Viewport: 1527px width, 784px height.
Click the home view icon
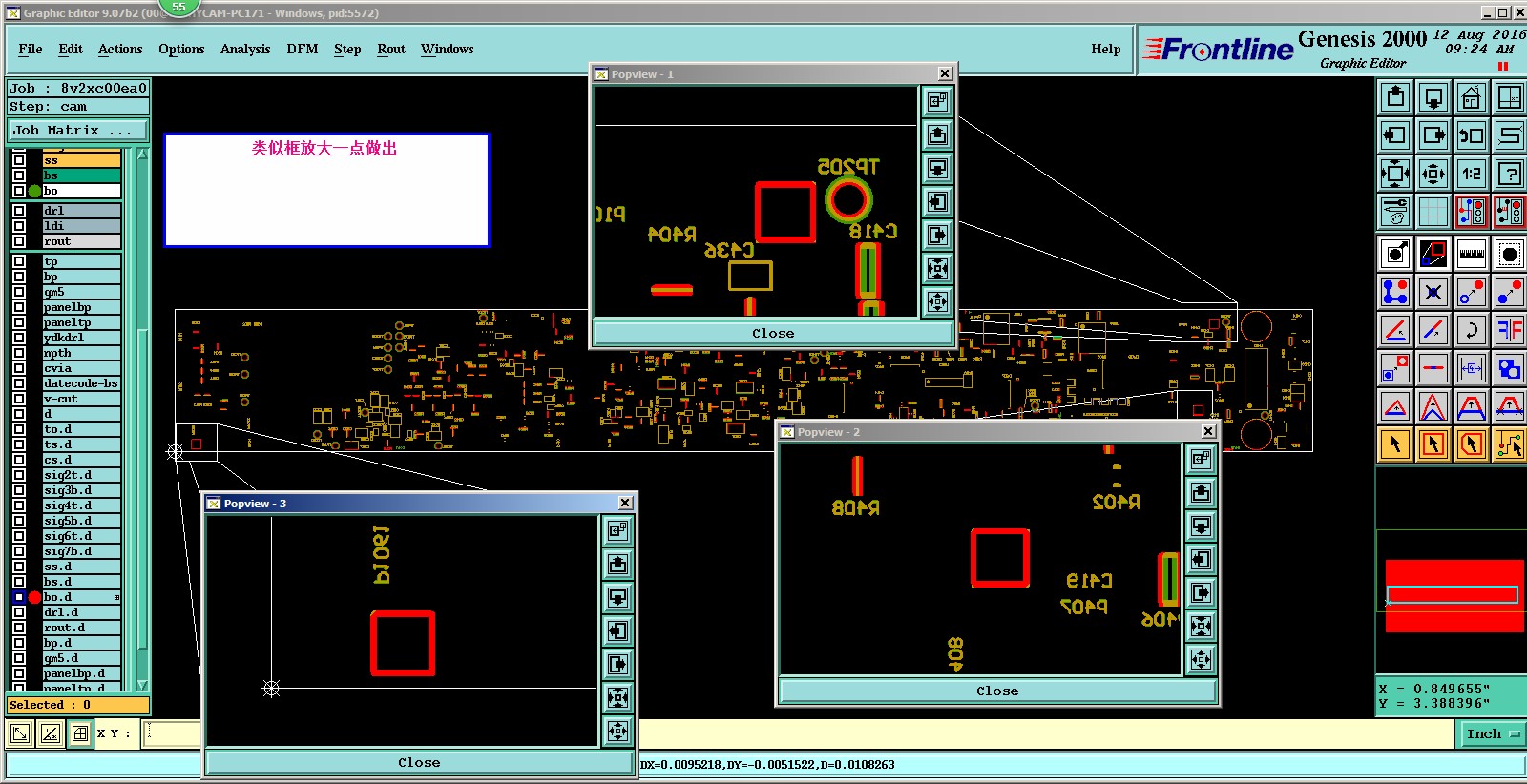click(1472, 97)
